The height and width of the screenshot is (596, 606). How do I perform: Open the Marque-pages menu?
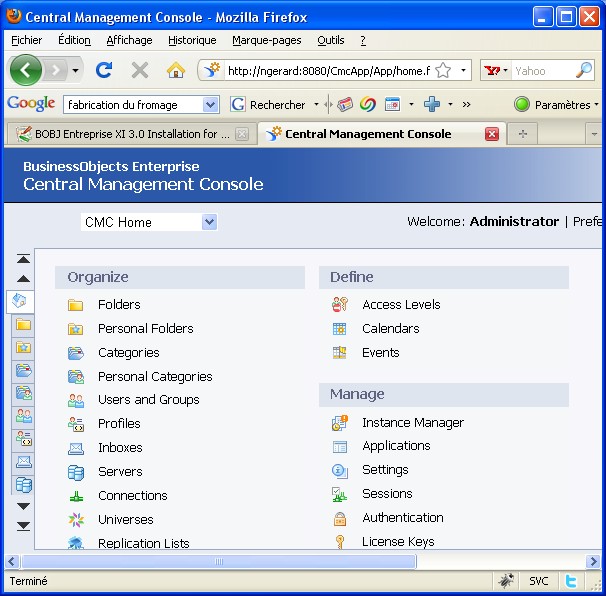[267, 40]
